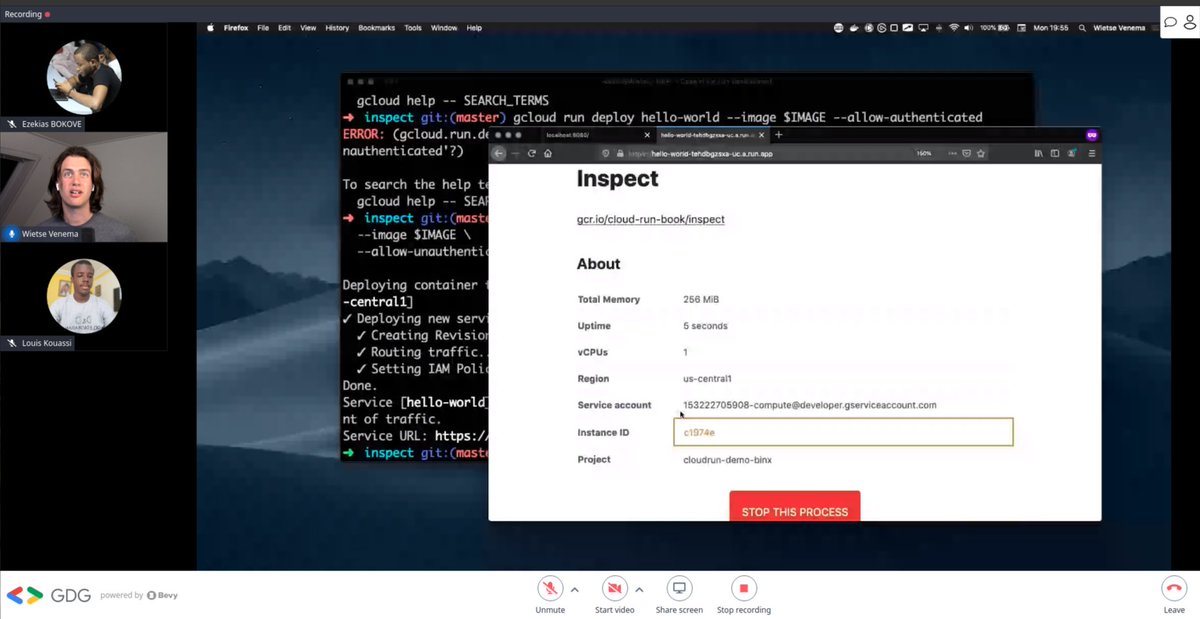This screenshot has width=1200, height=619.
Task: Open the Bookmarks menu
Action: pyautogui.click(x=378, y=28)
